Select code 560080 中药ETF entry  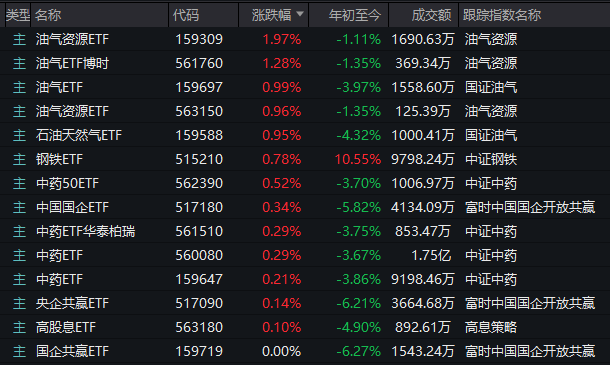coord(305,255)
